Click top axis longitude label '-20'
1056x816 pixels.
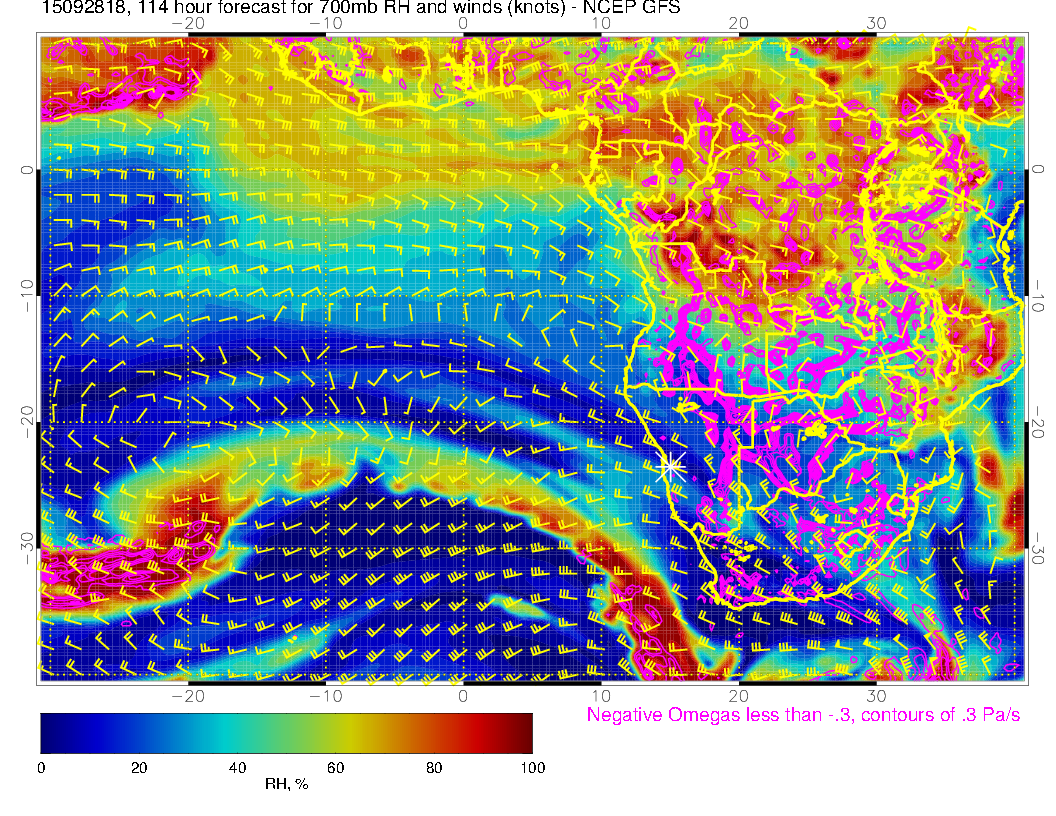(x=188, y=24)
